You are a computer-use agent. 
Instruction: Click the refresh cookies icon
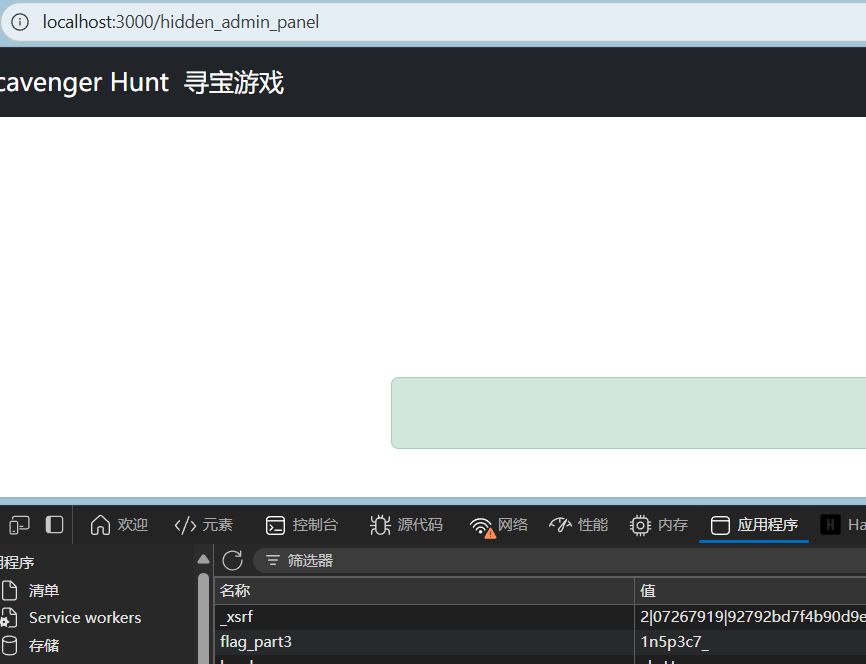(232, 560)
